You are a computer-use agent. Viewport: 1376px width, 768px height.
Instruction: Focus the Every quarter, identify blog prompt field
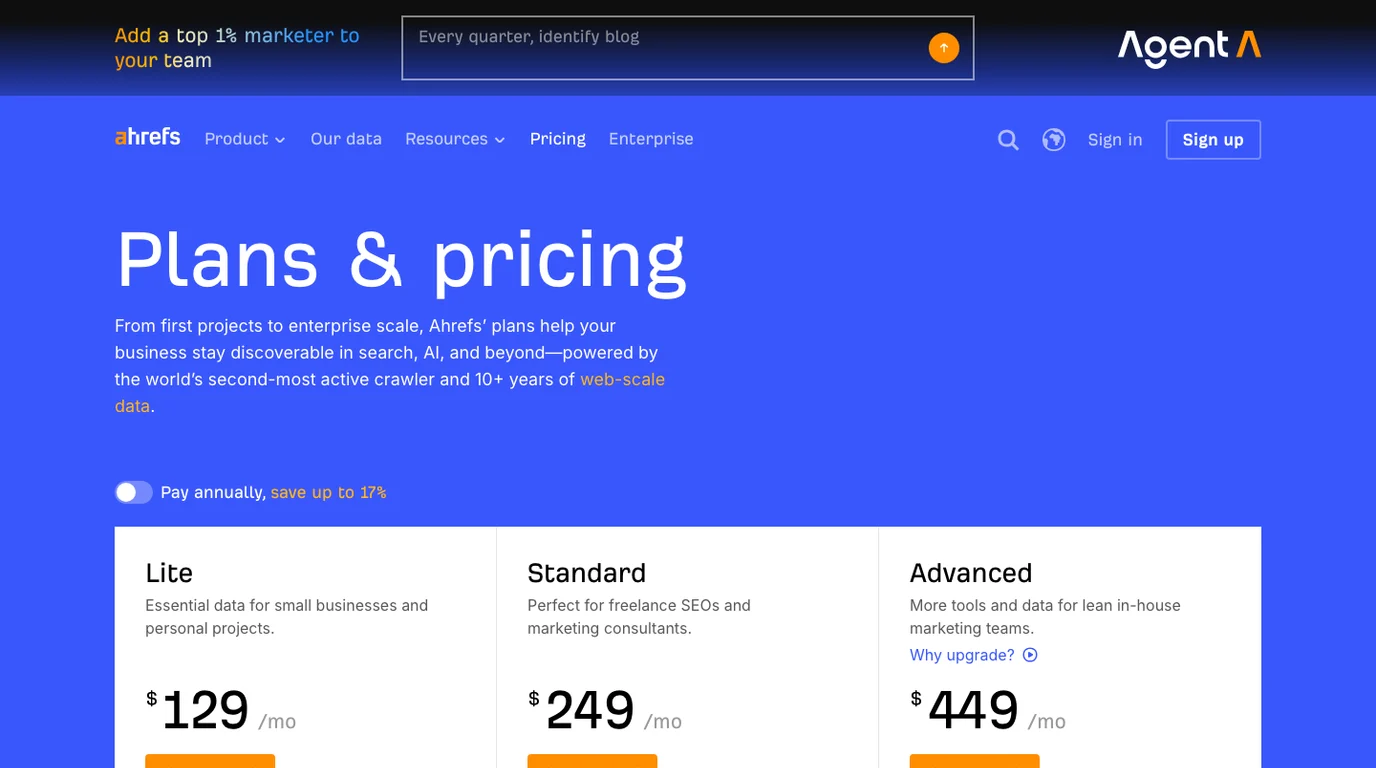687,47
